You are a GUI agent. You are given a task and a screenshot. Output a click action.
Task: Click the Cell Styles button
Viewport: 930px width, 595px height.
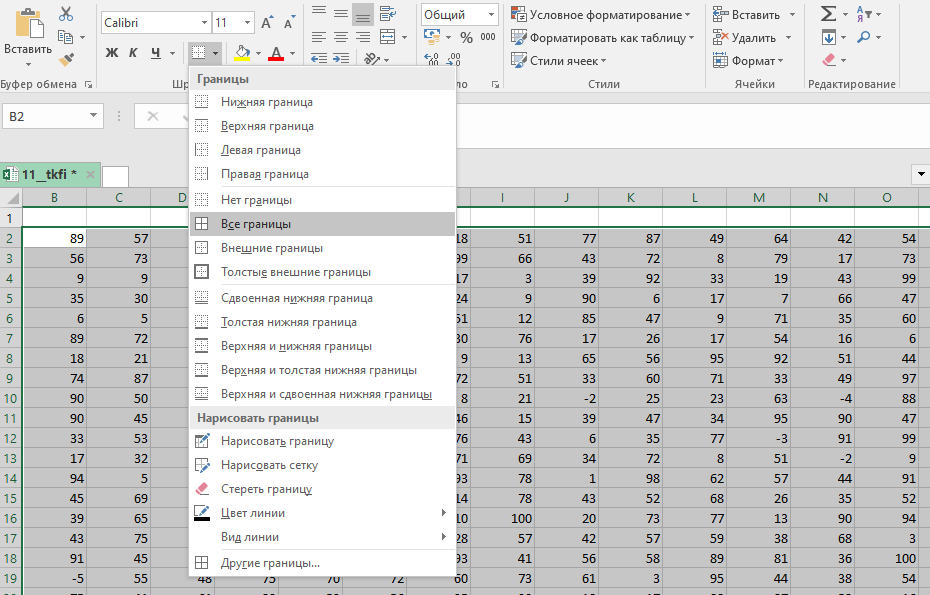563,60
